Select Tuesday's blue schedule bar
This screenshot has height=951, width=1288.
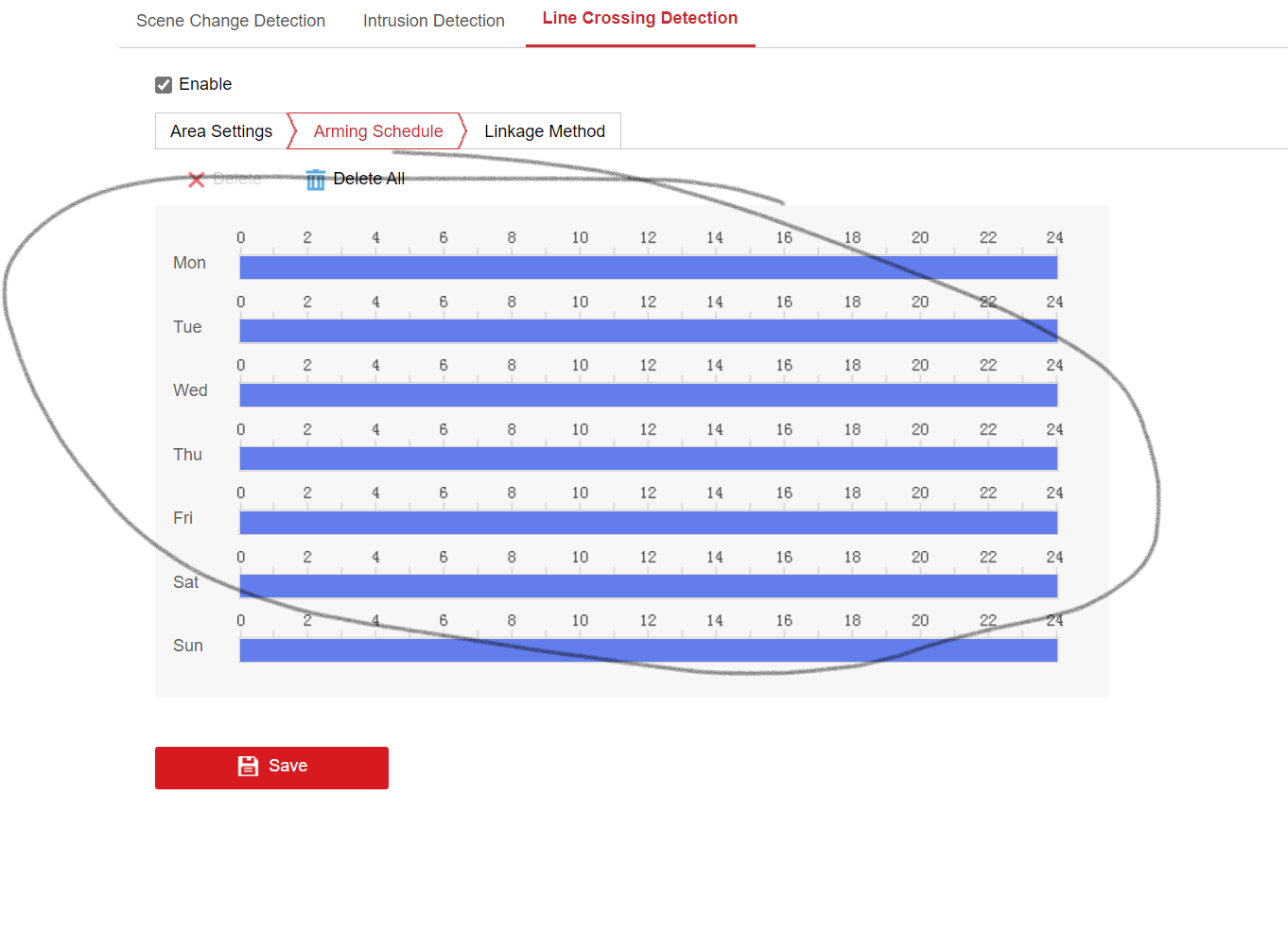[648, 331]
